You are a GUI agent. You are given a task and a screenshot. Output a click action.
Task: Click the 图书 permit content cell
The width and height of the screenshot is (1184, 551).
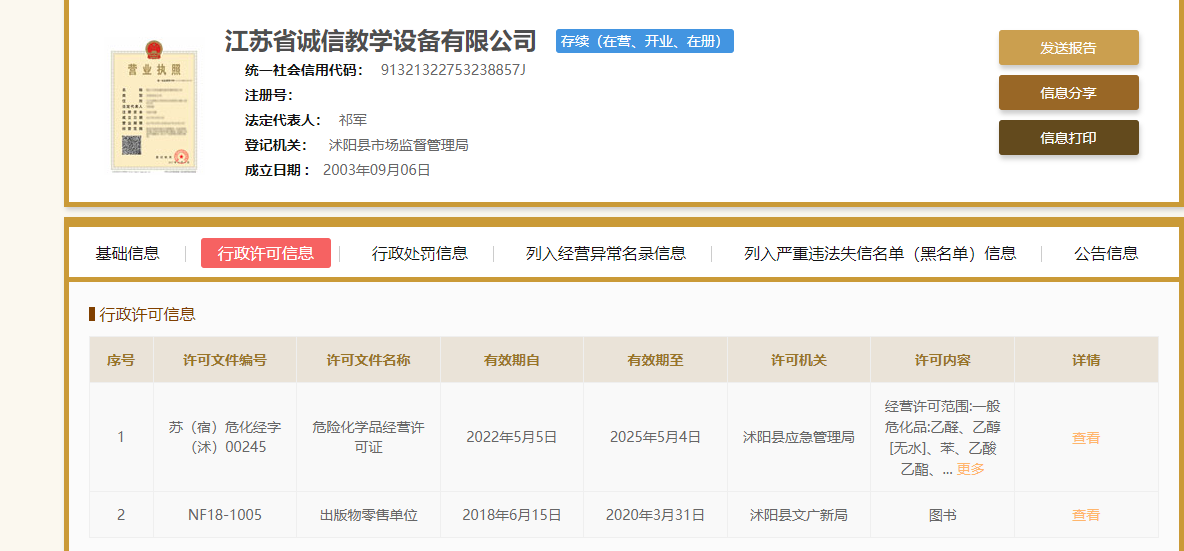942,515
